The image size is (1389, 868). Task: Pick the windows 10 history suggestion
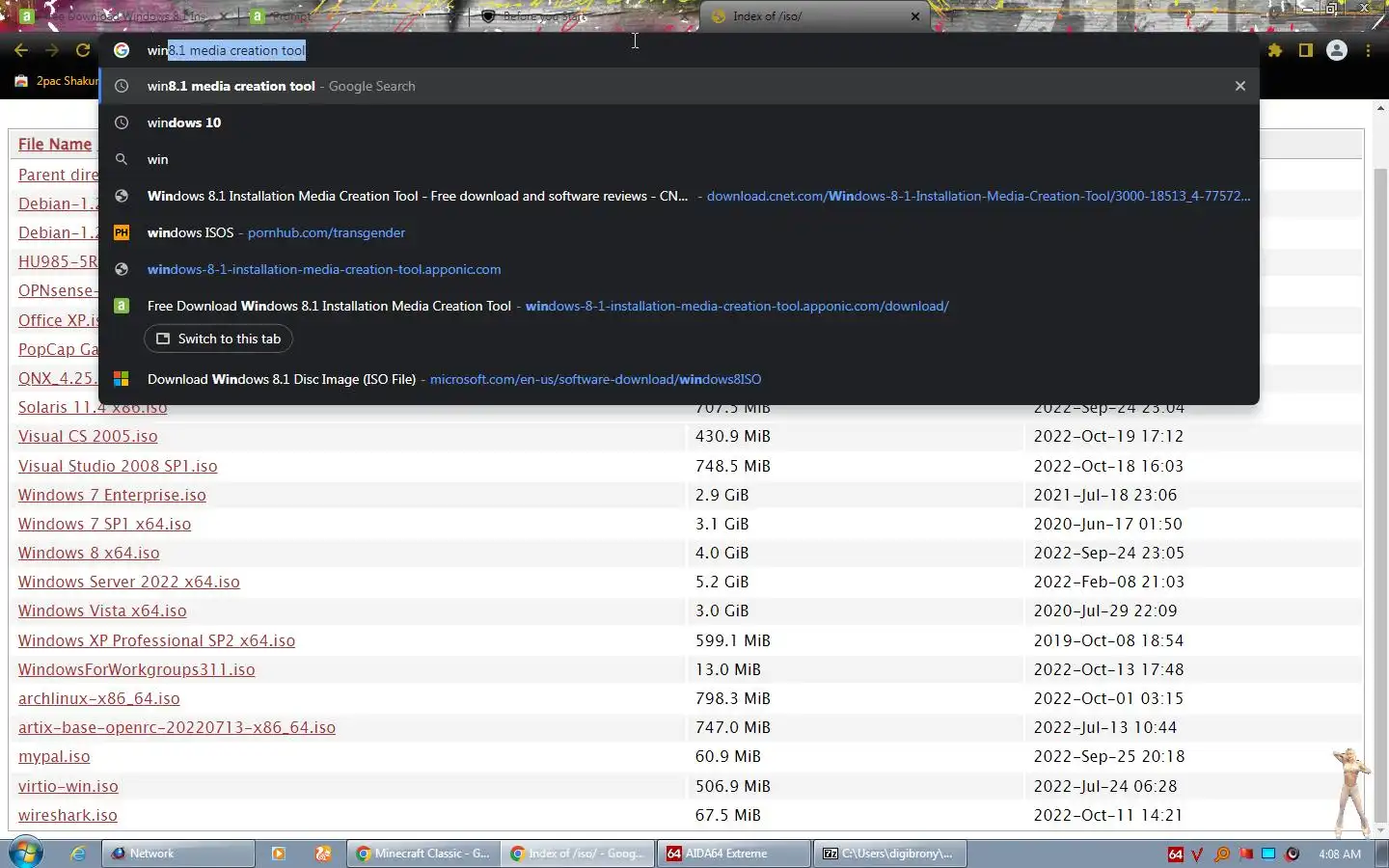(679, 122)
